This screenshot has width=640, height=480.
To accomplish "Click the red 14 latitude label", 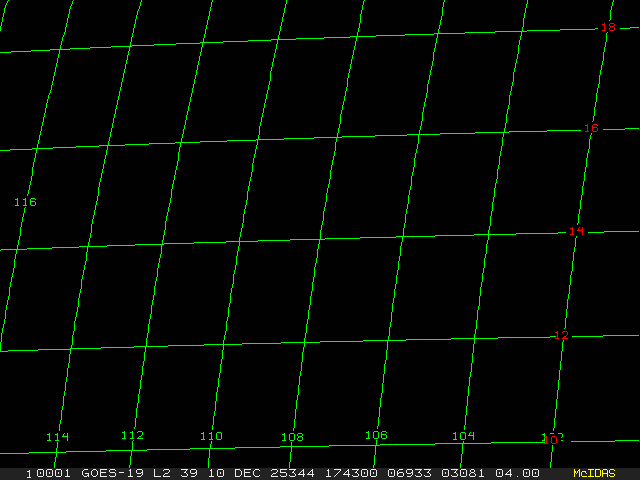I will [576, 231].
